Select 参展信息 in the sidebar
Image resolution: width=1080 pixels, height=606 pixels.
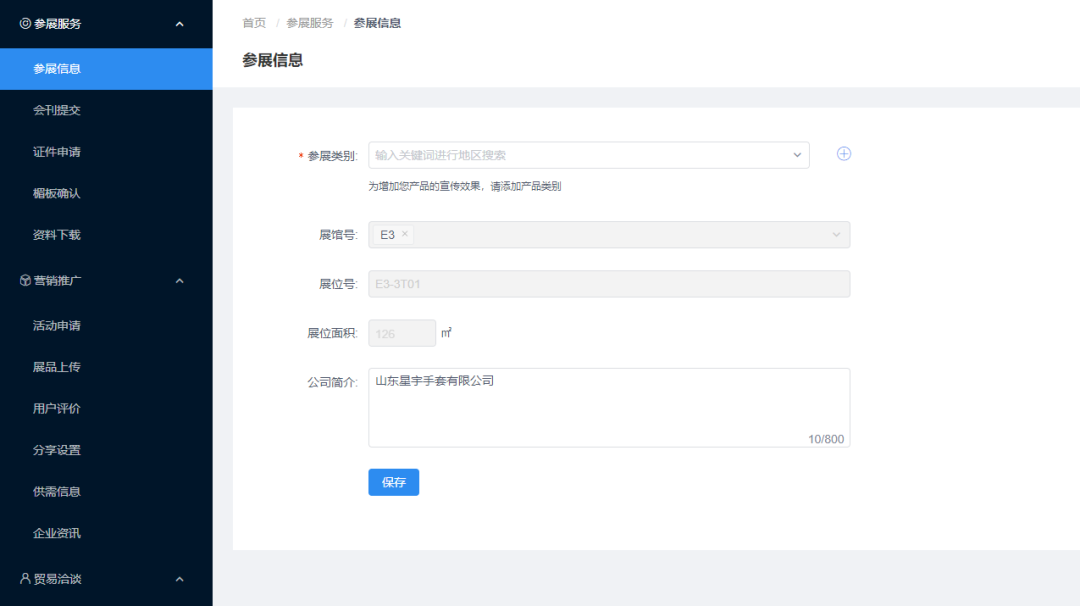coord(106,69)
